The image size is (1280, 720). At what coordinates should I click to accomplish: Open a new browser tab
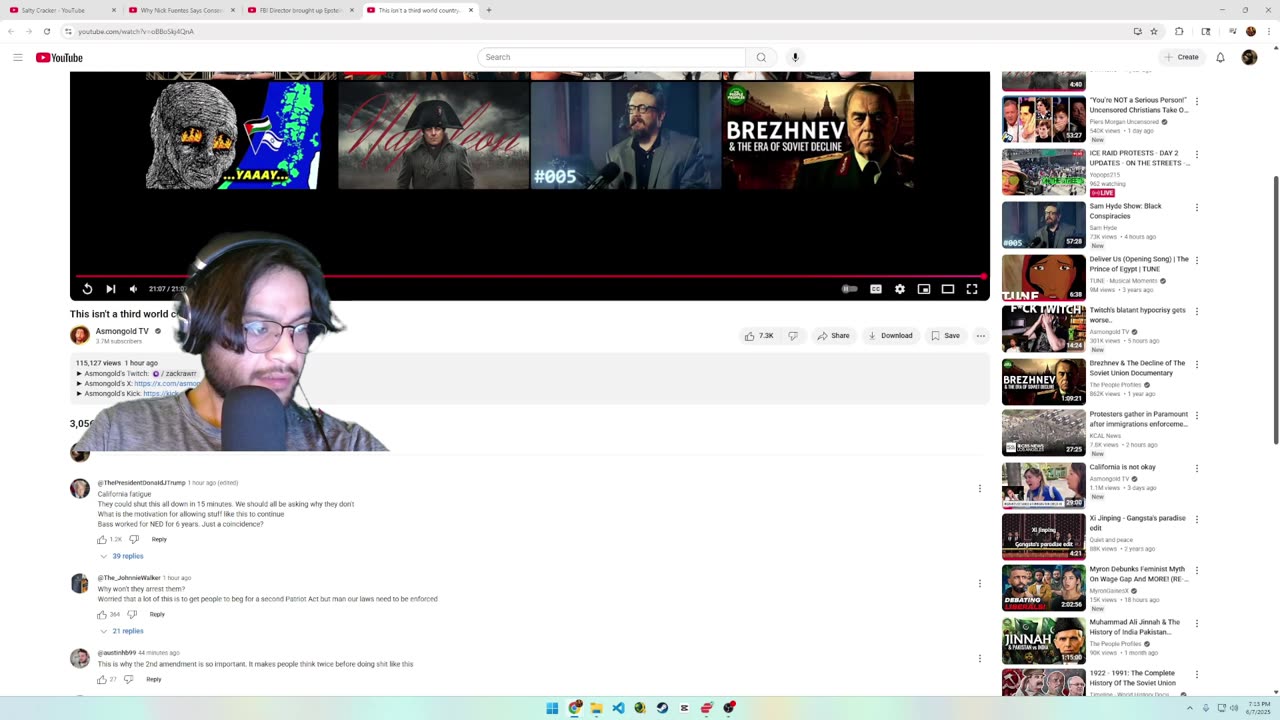tap(489, 10)
